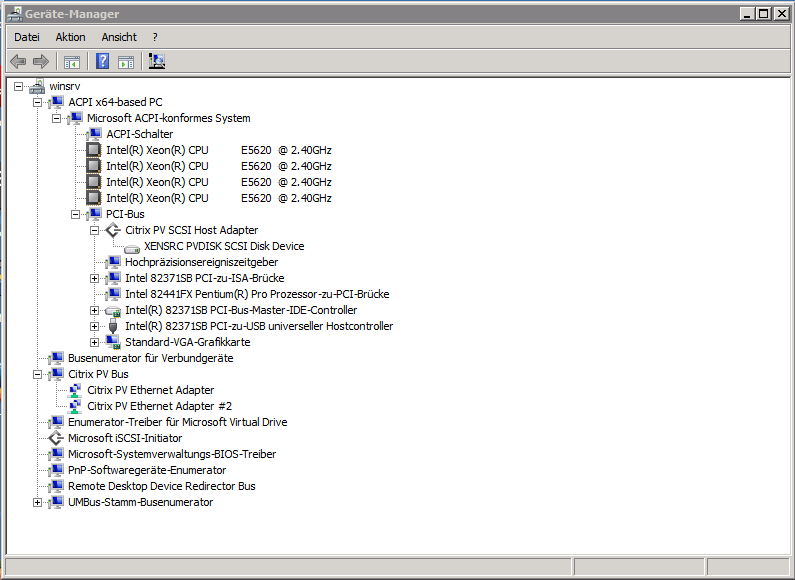Viewport: 795px width, 580px height.
Task: Click the Citrix PV Bus monitor icon
Action: tap(56, 374)
